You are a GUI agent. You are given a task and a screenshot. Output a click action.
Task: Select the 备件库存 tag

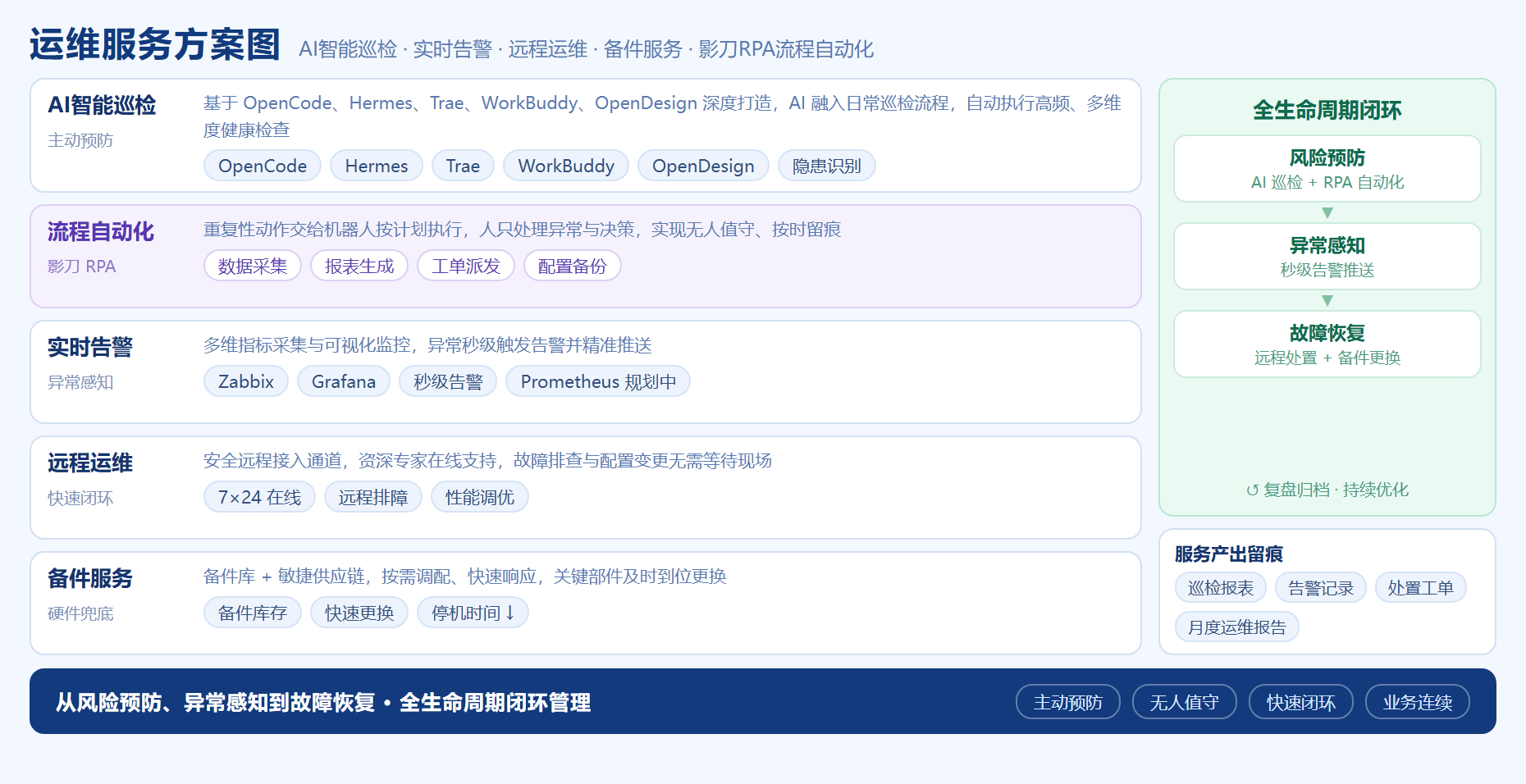[253, 613]
